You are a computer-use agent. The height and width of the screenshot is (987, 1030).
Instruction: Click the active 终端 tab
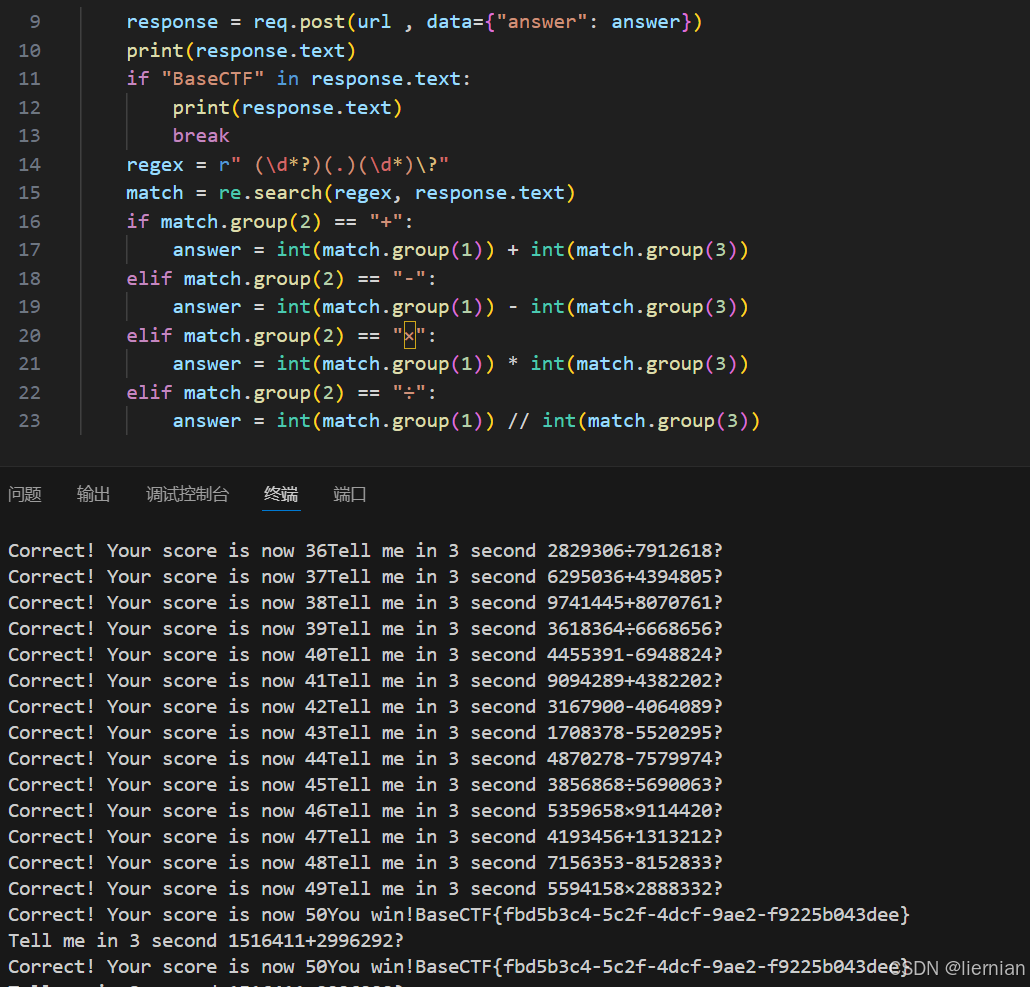click(281, 493)
